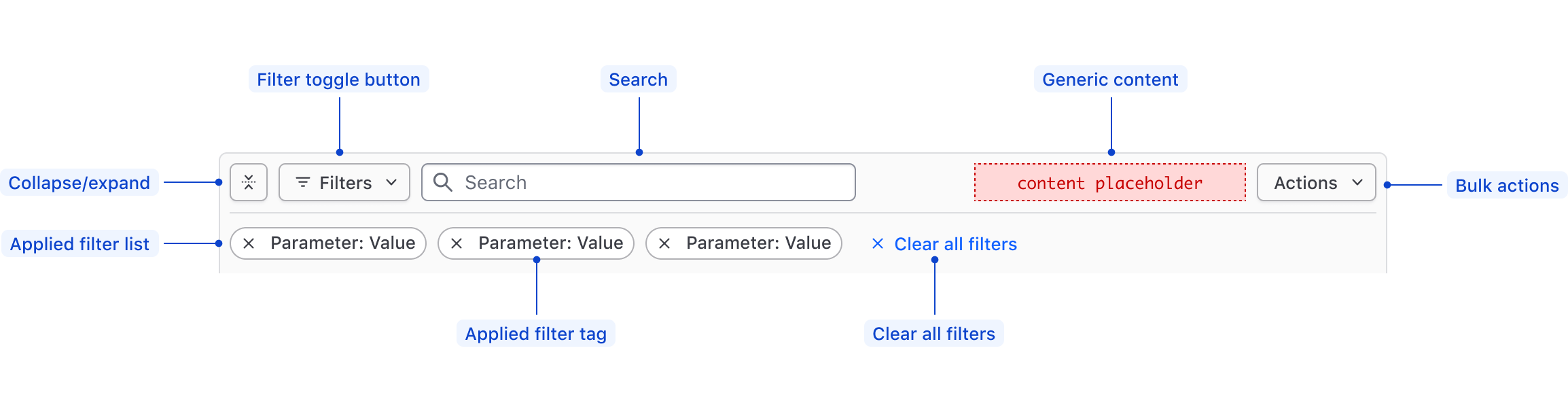Click the filter lines icon inside Filters button
This screenshot has width=1568, height=412.
tap(303, 182)
